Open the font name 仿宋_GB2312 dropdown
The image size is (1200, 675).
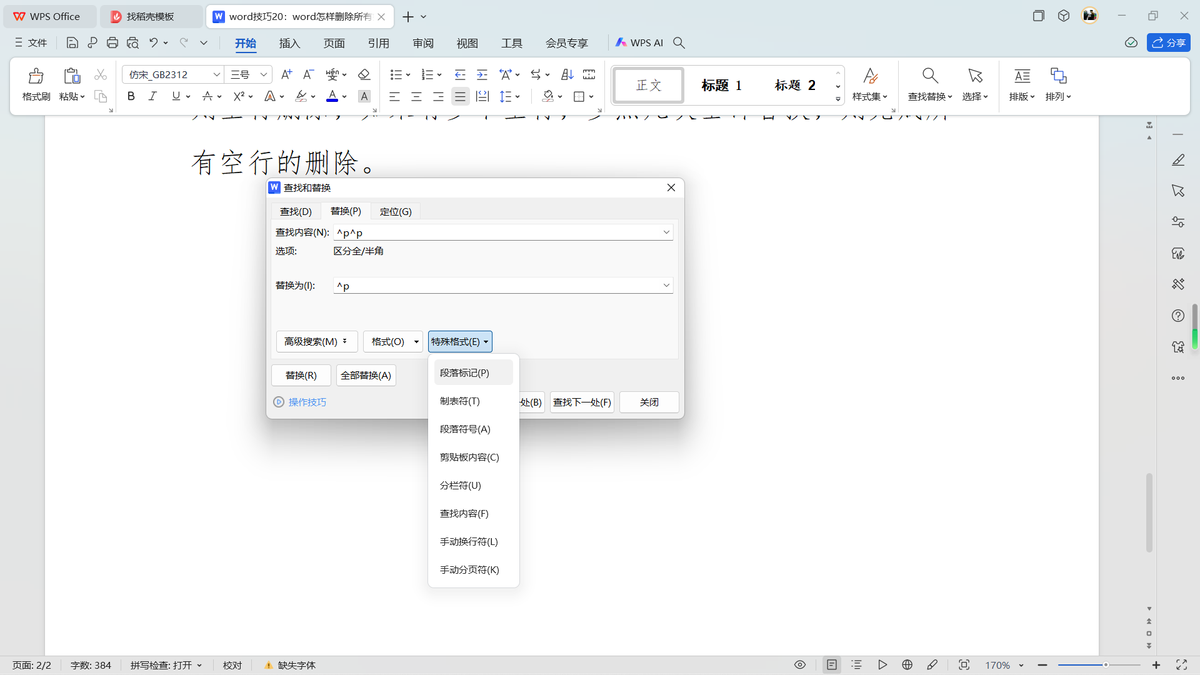click(216, 75)
